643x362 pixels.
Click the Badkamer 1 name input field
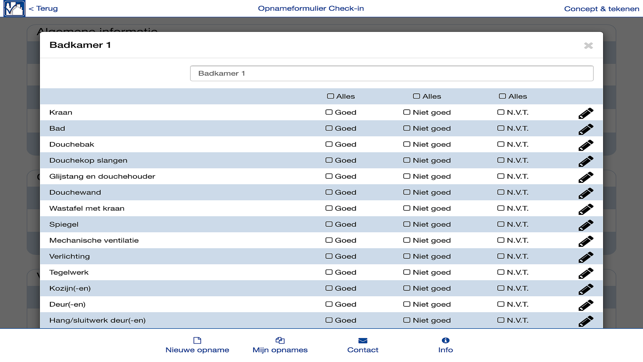(x=392, y=73)
